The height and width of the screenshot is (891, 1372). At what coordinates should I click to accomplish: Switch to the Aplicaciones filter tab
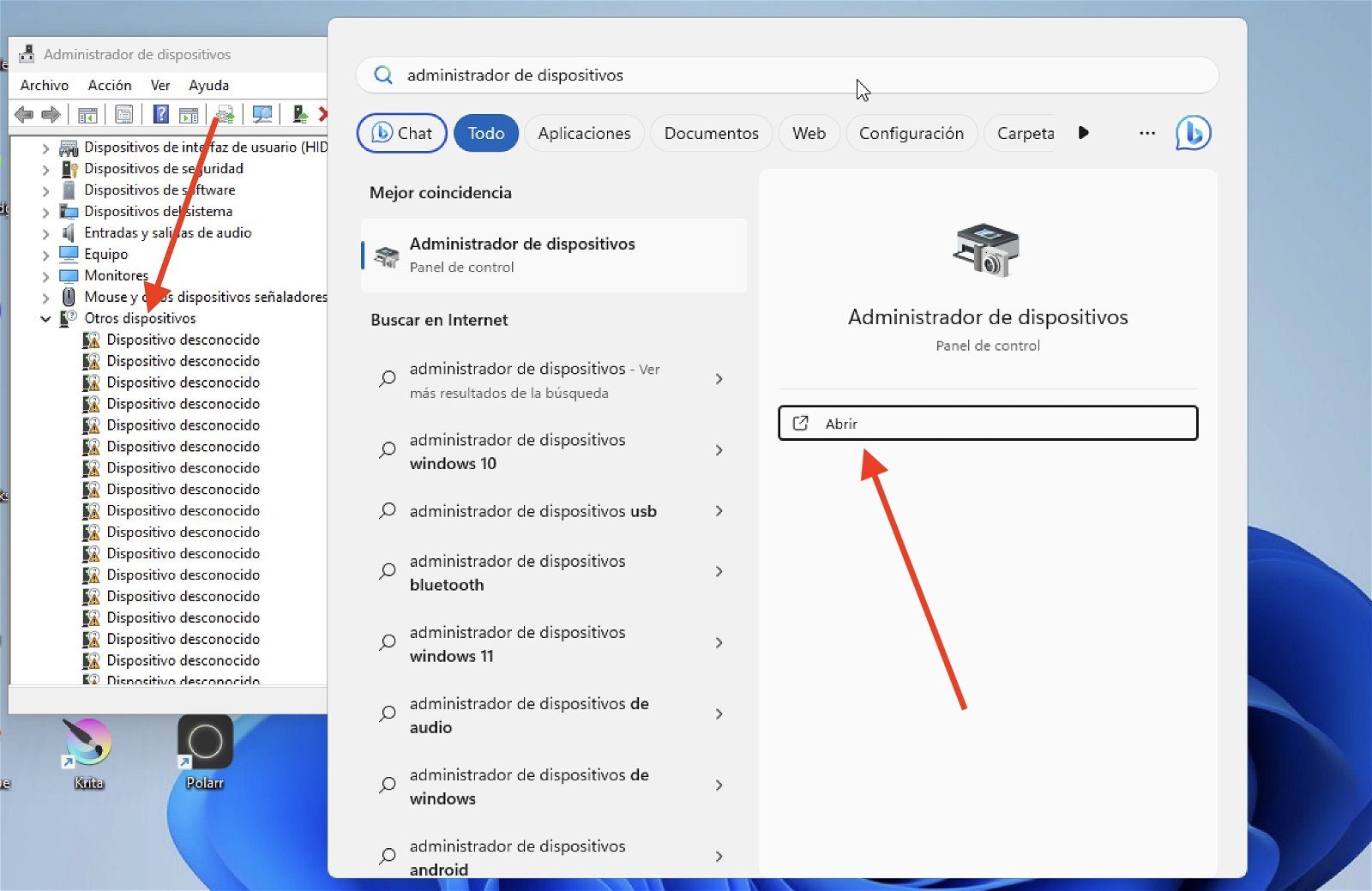point(584,133)
